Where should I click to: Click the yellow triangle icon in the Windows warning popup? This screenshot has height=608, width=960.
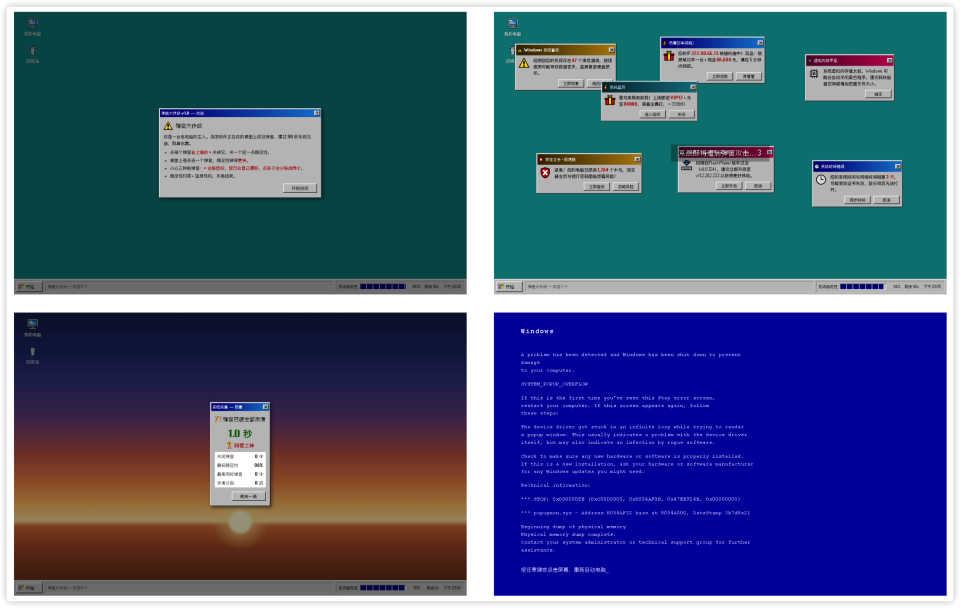pyautogui.click(x=524, y=63)
